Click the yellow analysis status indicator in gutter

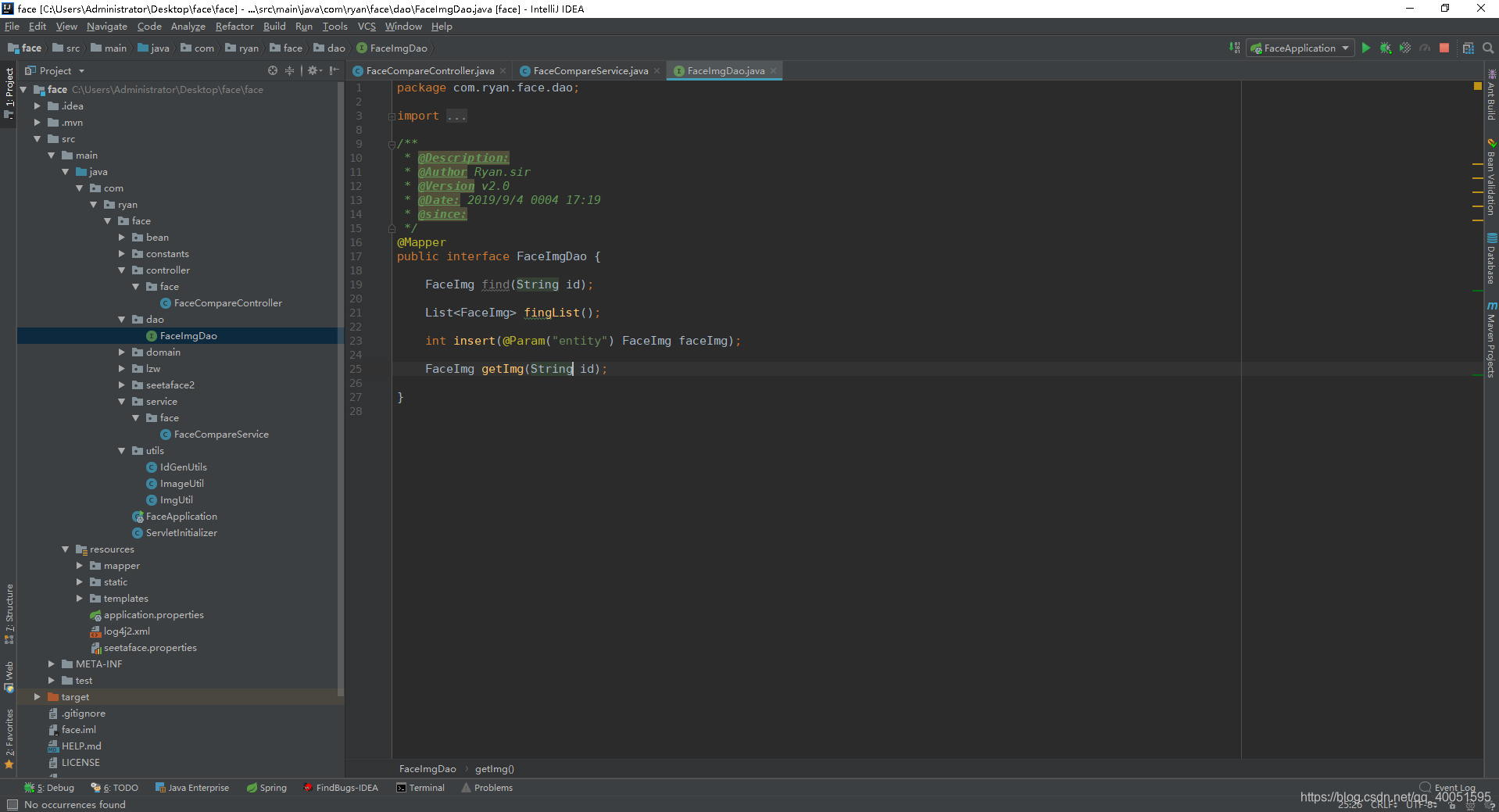(1477, 86)
